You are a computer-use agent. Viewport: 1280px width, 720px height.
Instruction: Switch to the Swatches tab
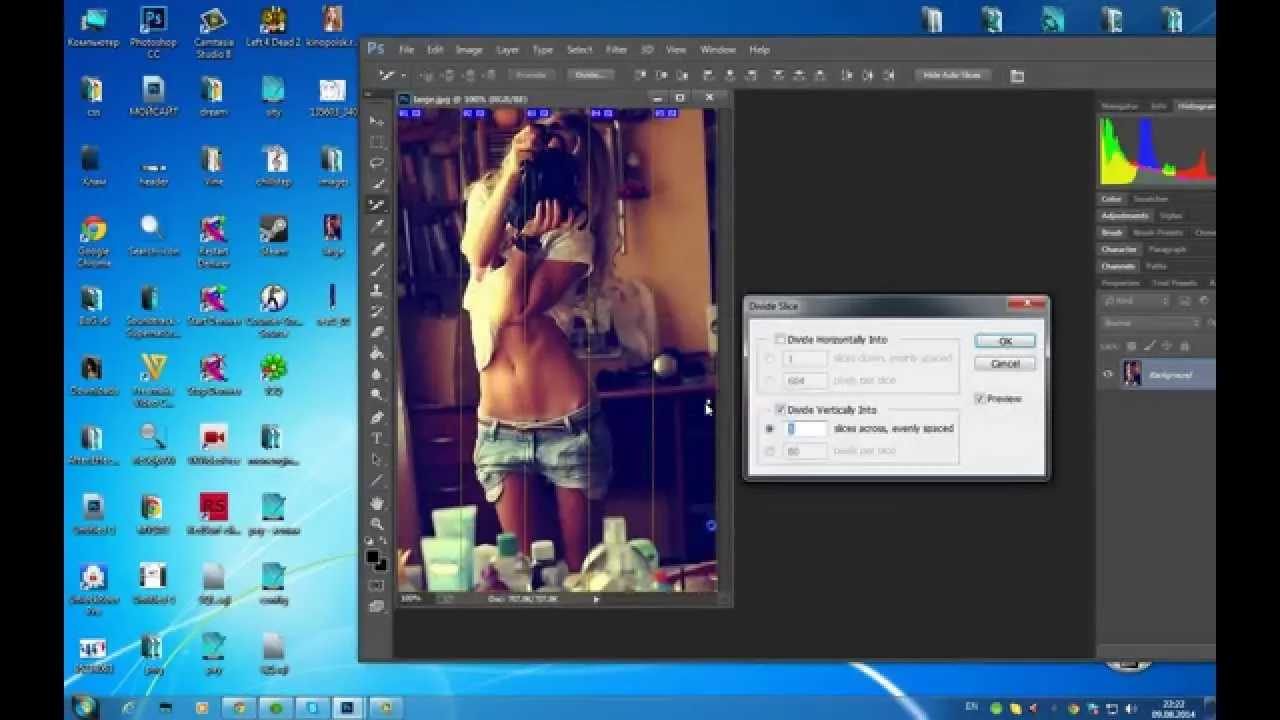point(1150,199)
